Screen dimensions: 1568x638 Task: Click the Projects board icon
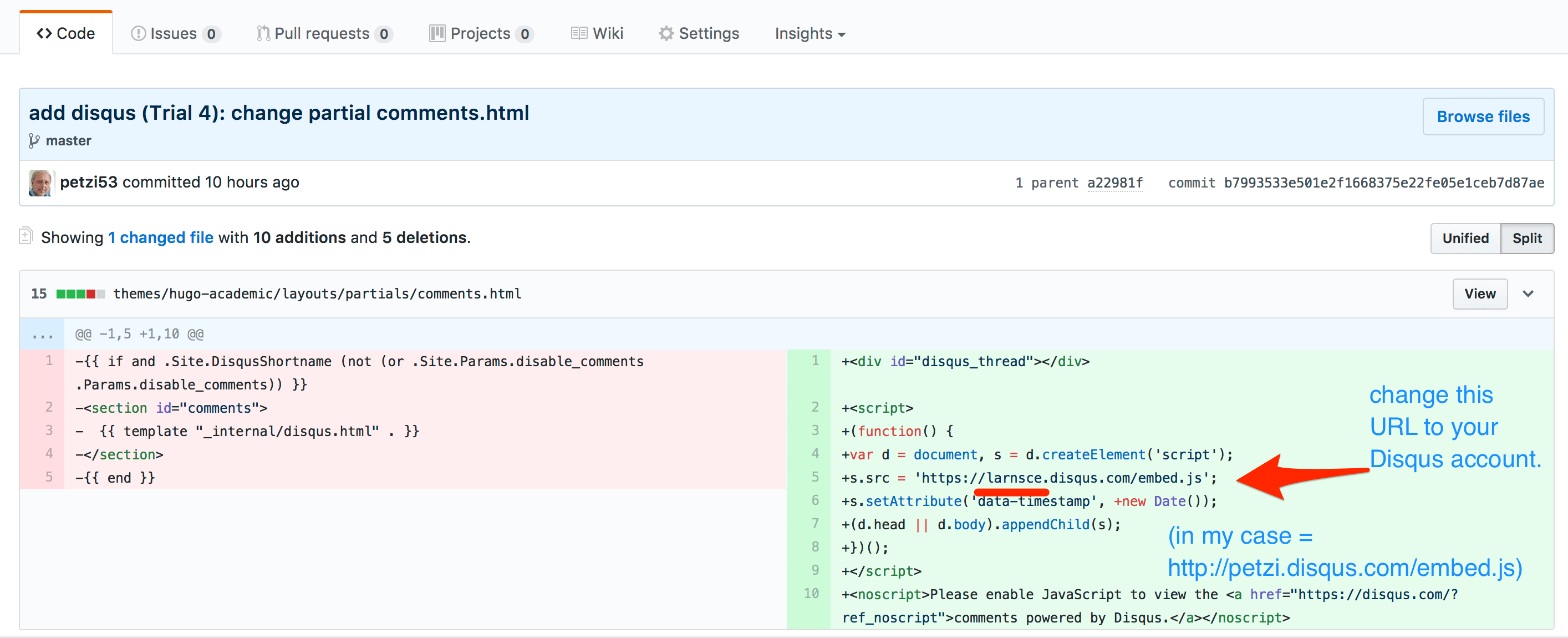(x=436, y=33)
